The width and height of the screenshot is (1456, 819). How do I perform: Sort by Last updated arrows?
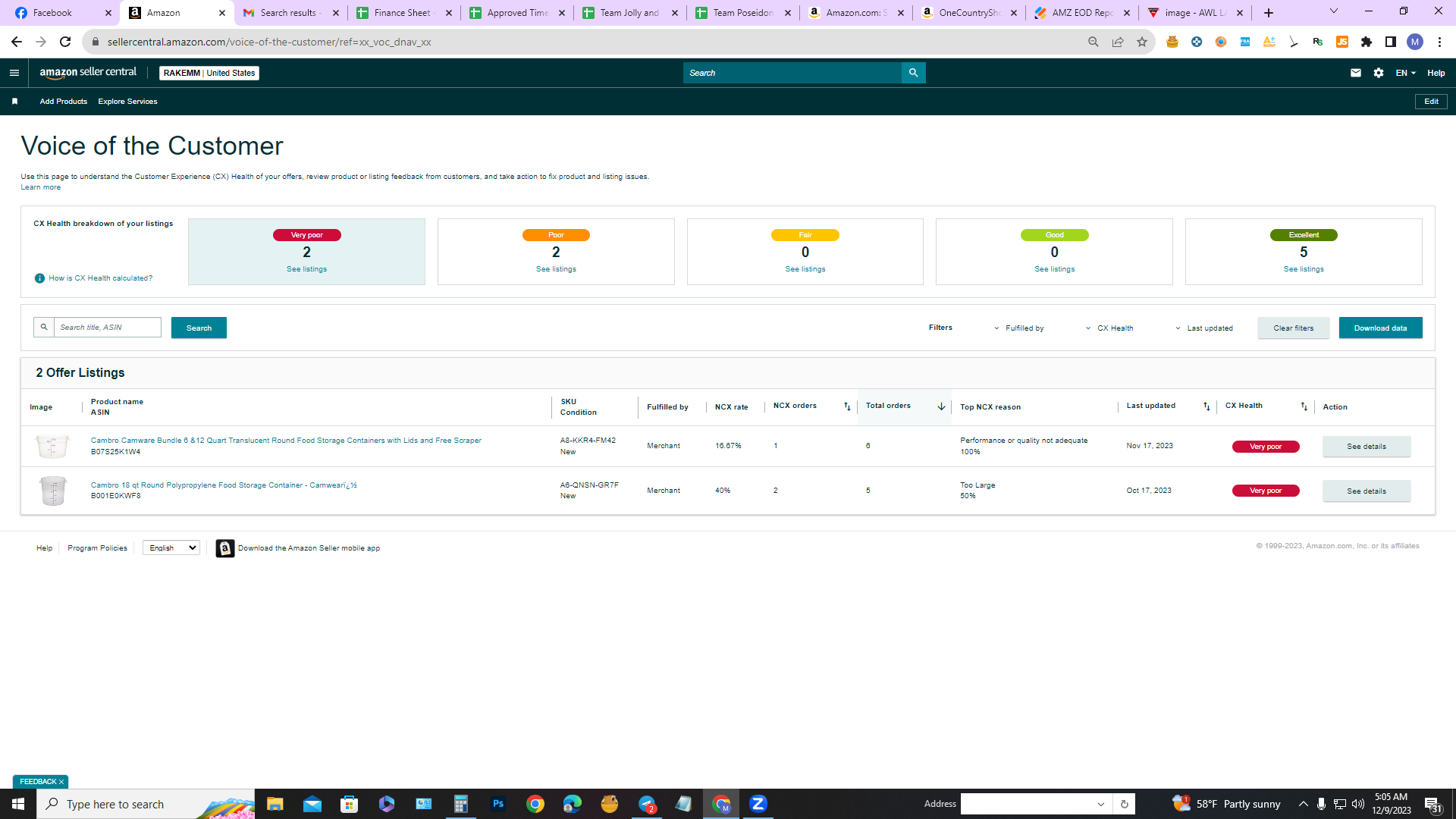coord(1207,406)
